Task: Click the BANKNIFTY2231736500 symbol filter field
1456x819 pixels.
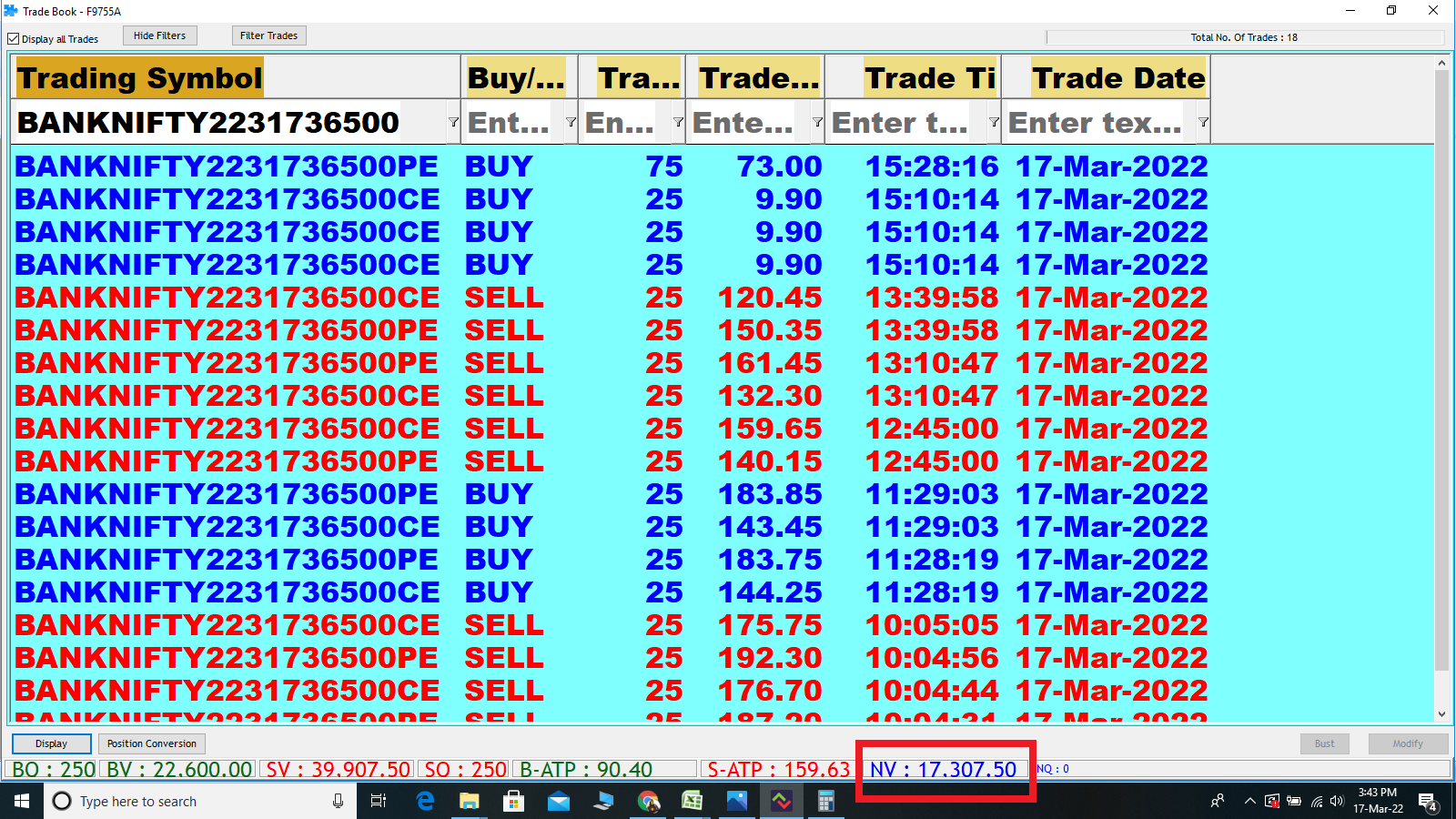Action: click(229, 122)
